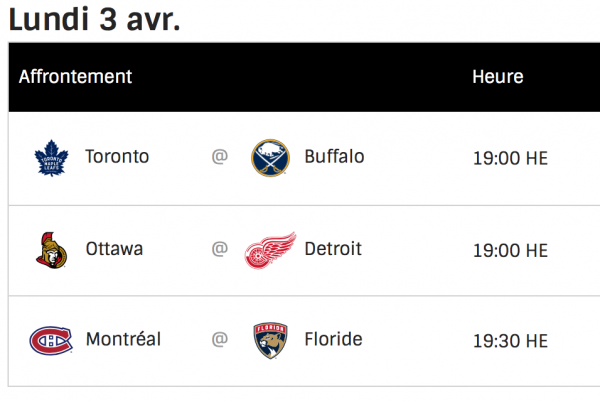Click the 19:00 HE Ottawa game time
Viewport: 600px width, 402px height.
(x=510, y=250)
